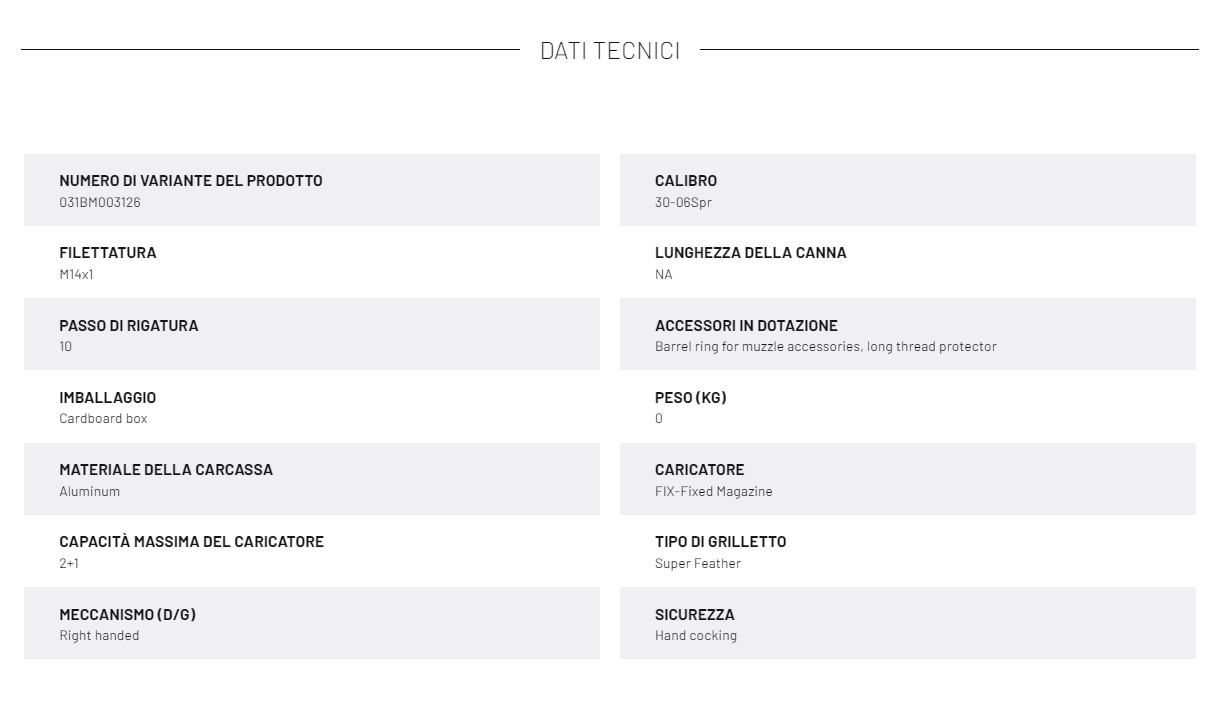Click the IMBALLAGGIO row label
Image resolution: width=1215 pixels, height=703 pixels.
point(108,398)
